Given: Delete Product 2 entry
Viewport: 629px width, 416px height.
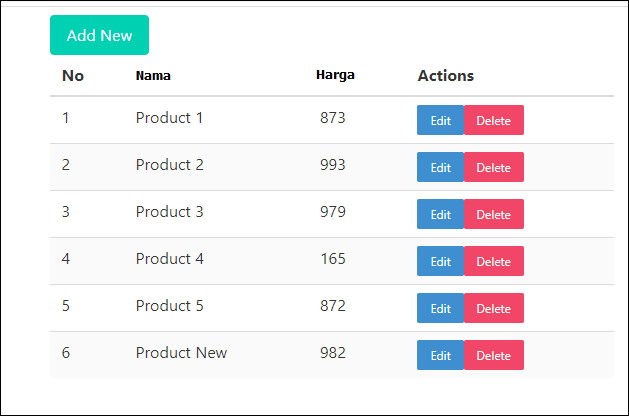Looking at the screenshot, I should pyautogui.click(x=493, y=168).
